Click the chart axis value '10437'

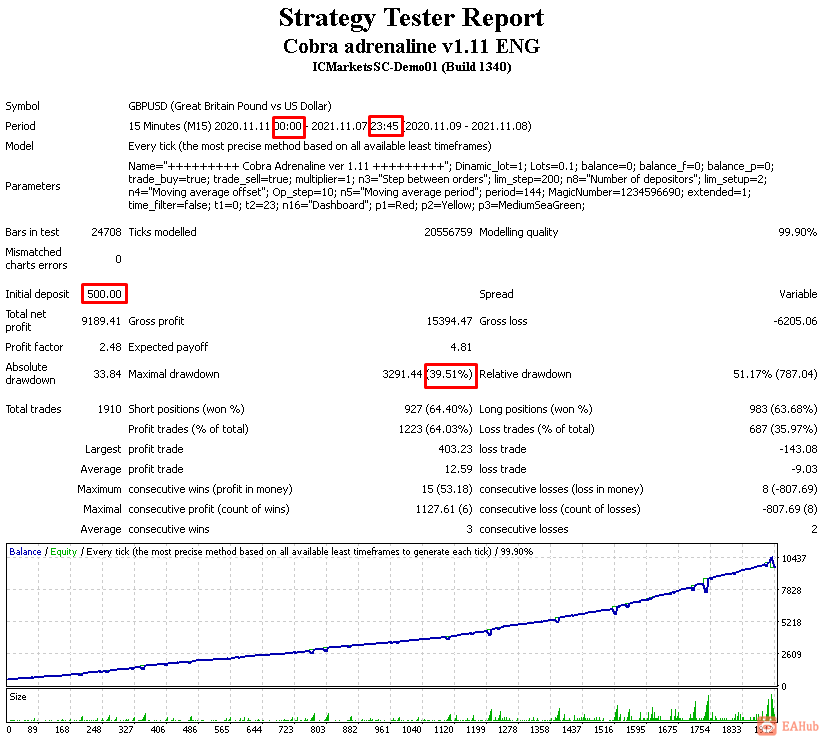794,559
